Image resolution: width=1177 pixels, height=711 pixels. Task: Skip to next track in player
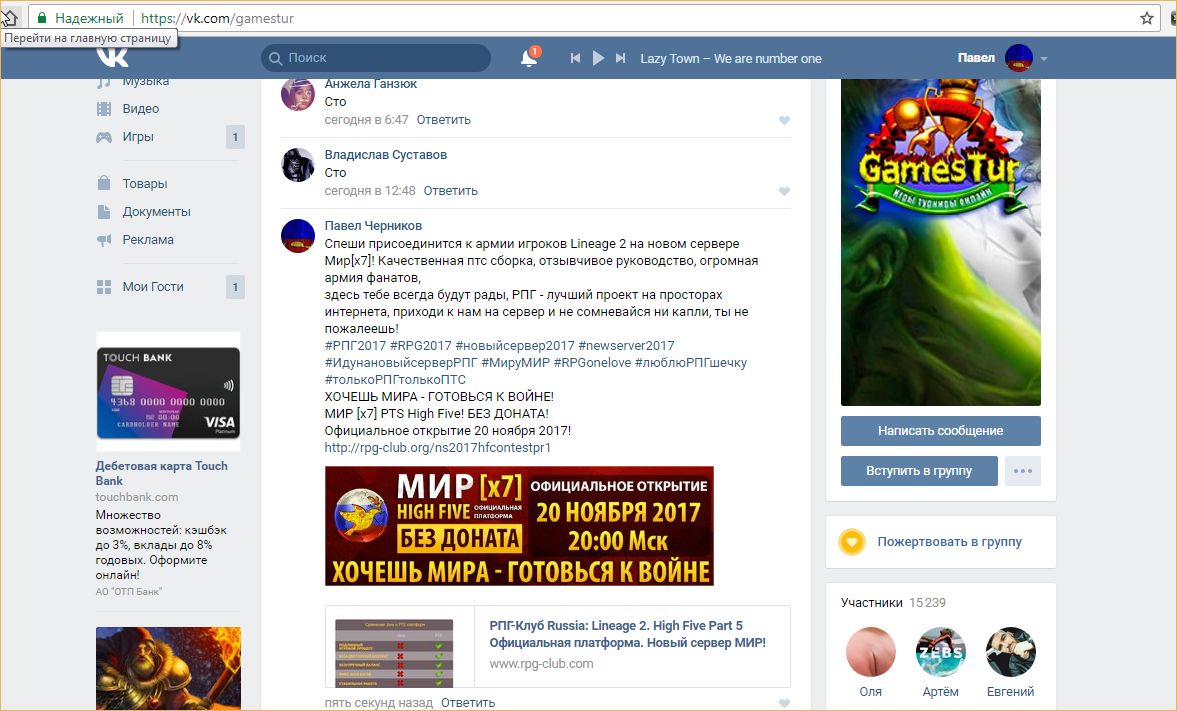click(621, 59)
